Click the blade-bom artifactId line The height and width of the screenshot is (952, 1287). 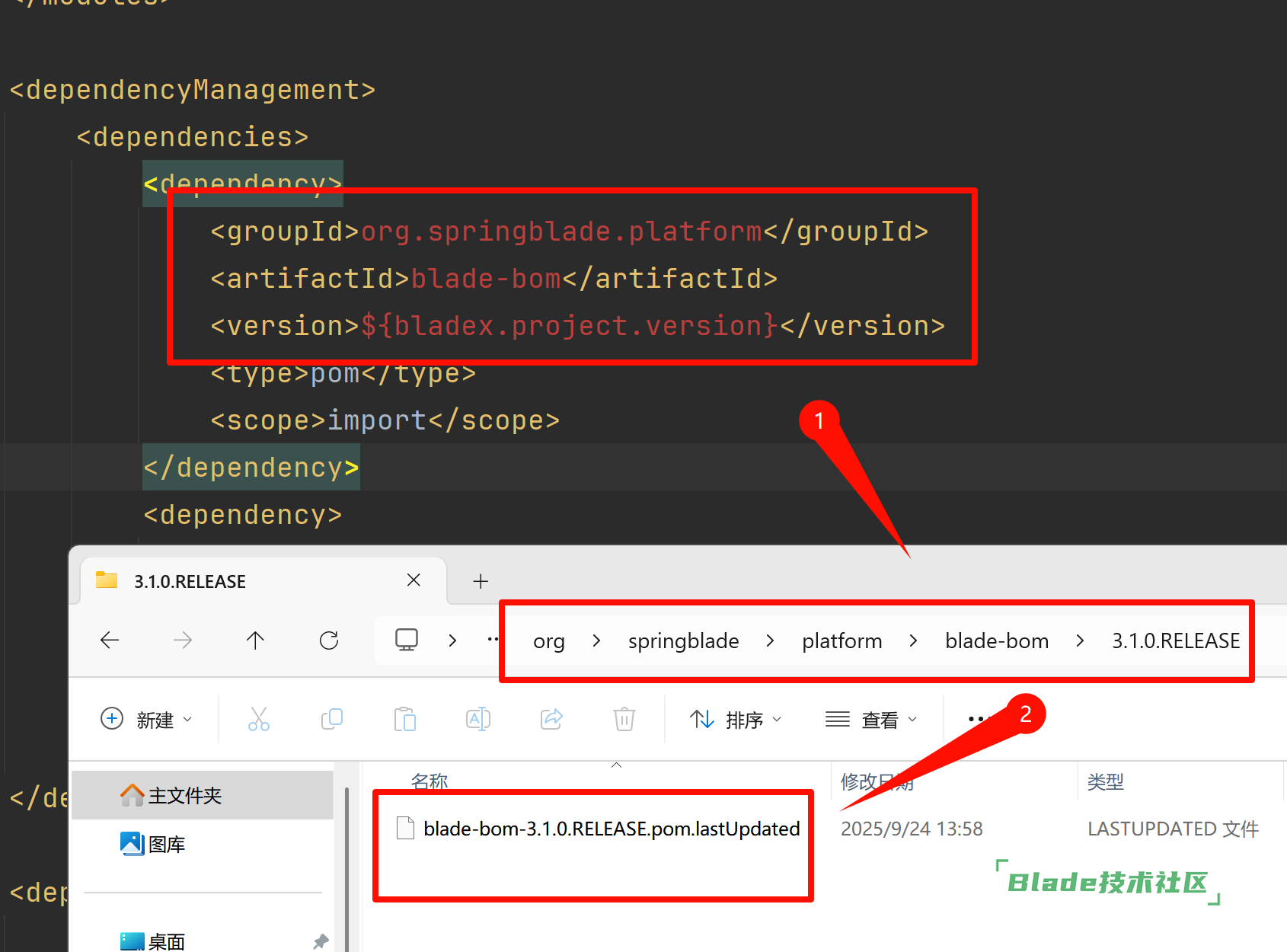point(493,278)
